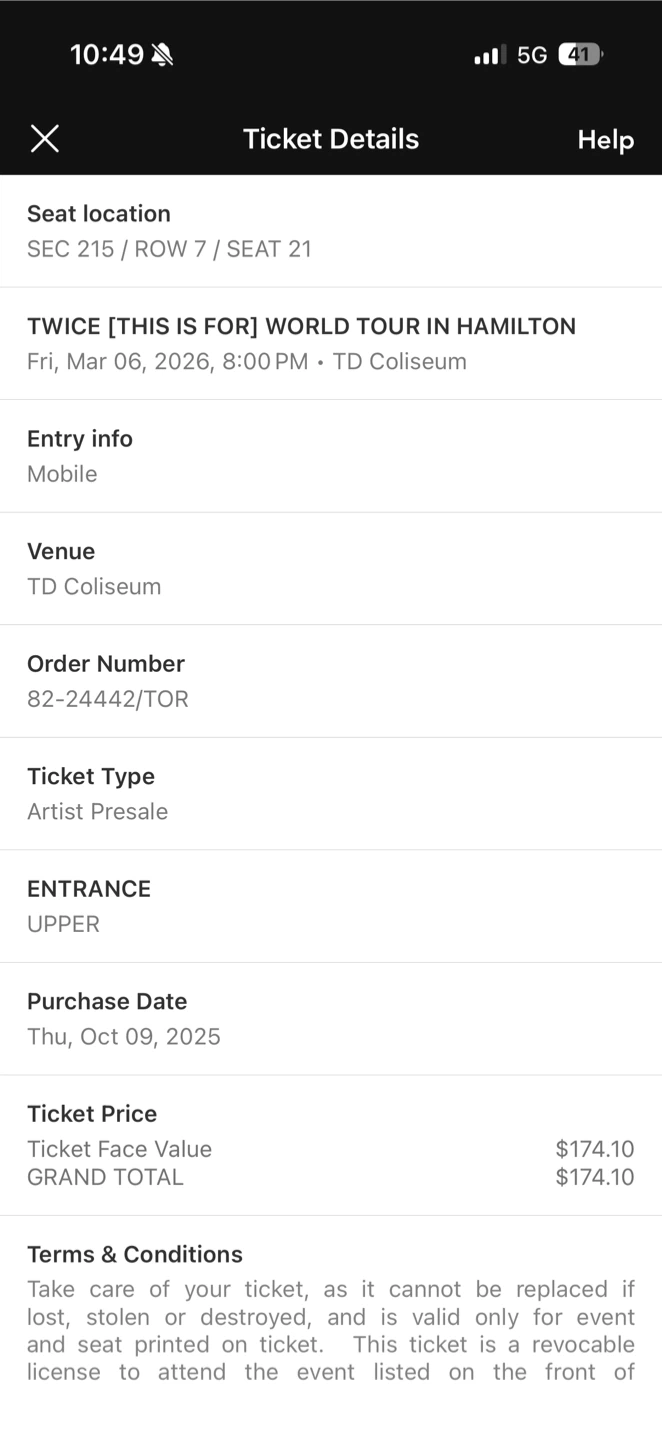Tap the 5G network indicator
This screenshot has width=662, height=1440.
click(532, 55)
